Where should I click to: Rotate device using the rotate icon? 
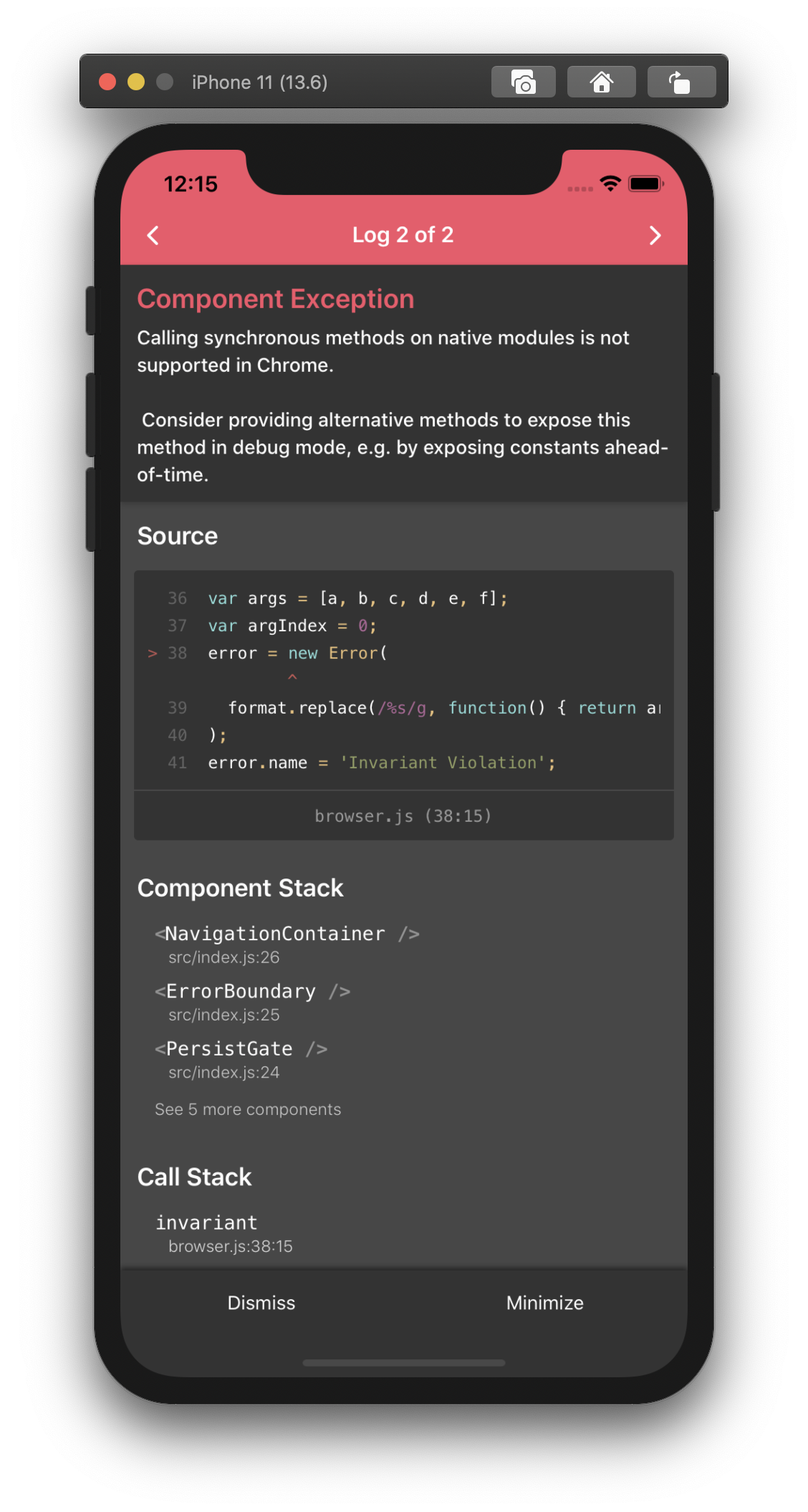680,82
